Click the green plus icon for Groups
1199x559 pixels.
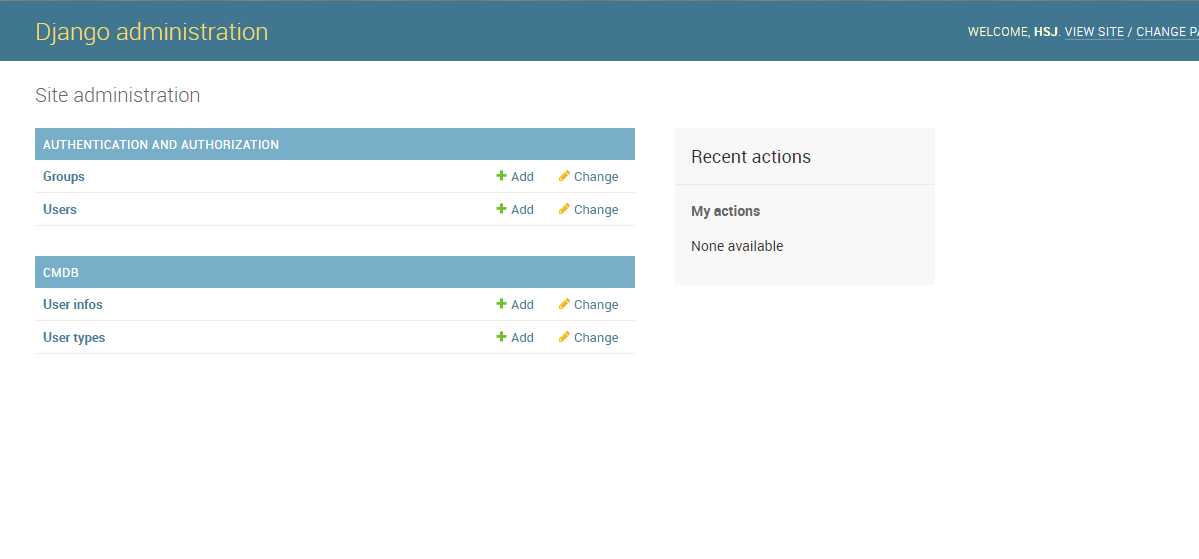tap(501, 176)
